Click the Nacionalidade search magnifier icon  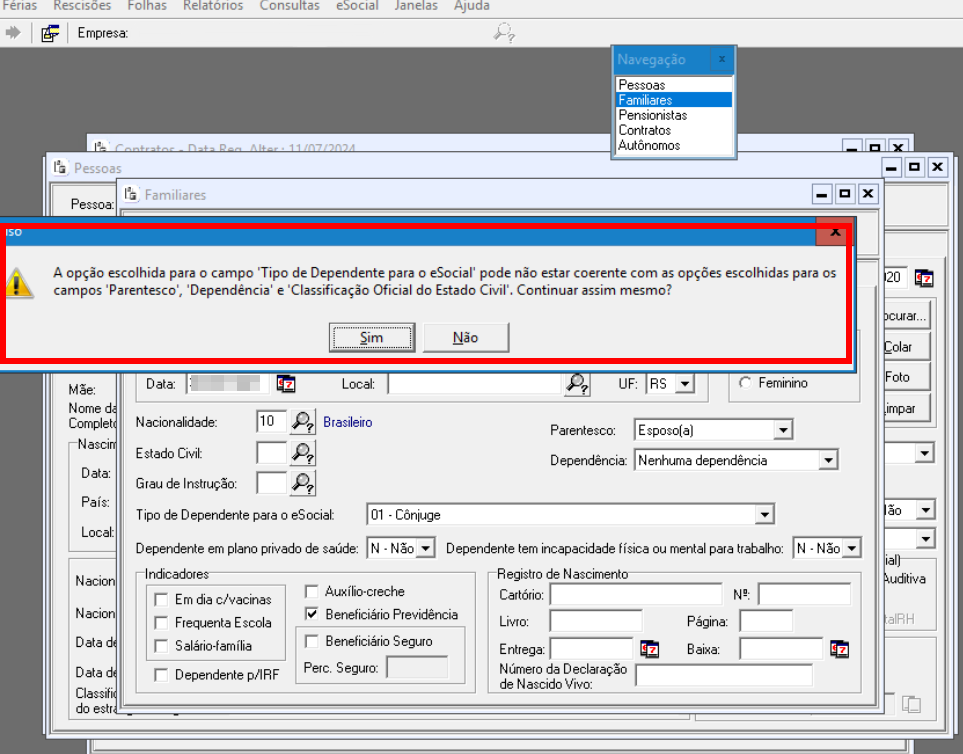click(x=303, y=422)
